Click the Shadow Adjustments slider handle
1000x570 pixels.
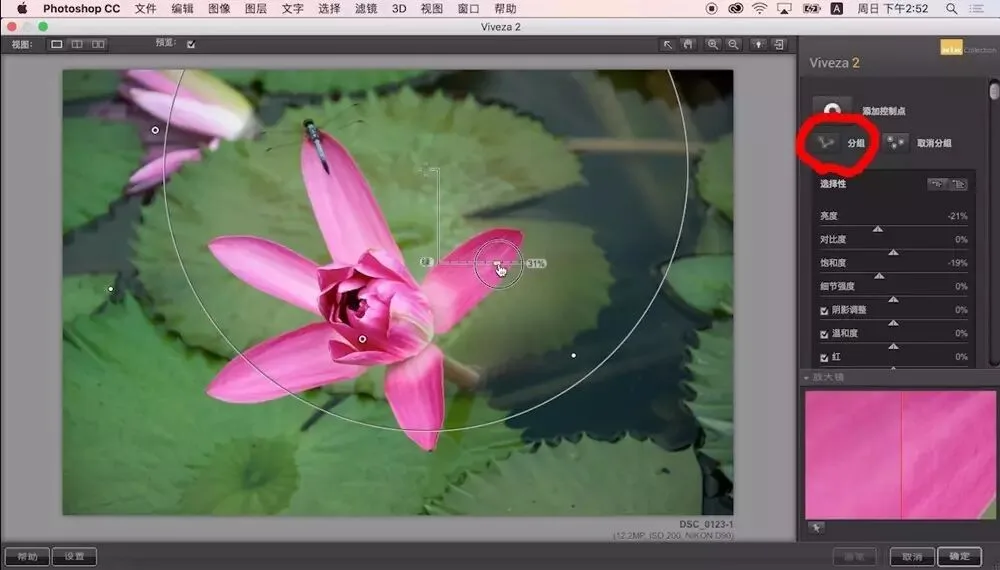pos(893,323)
